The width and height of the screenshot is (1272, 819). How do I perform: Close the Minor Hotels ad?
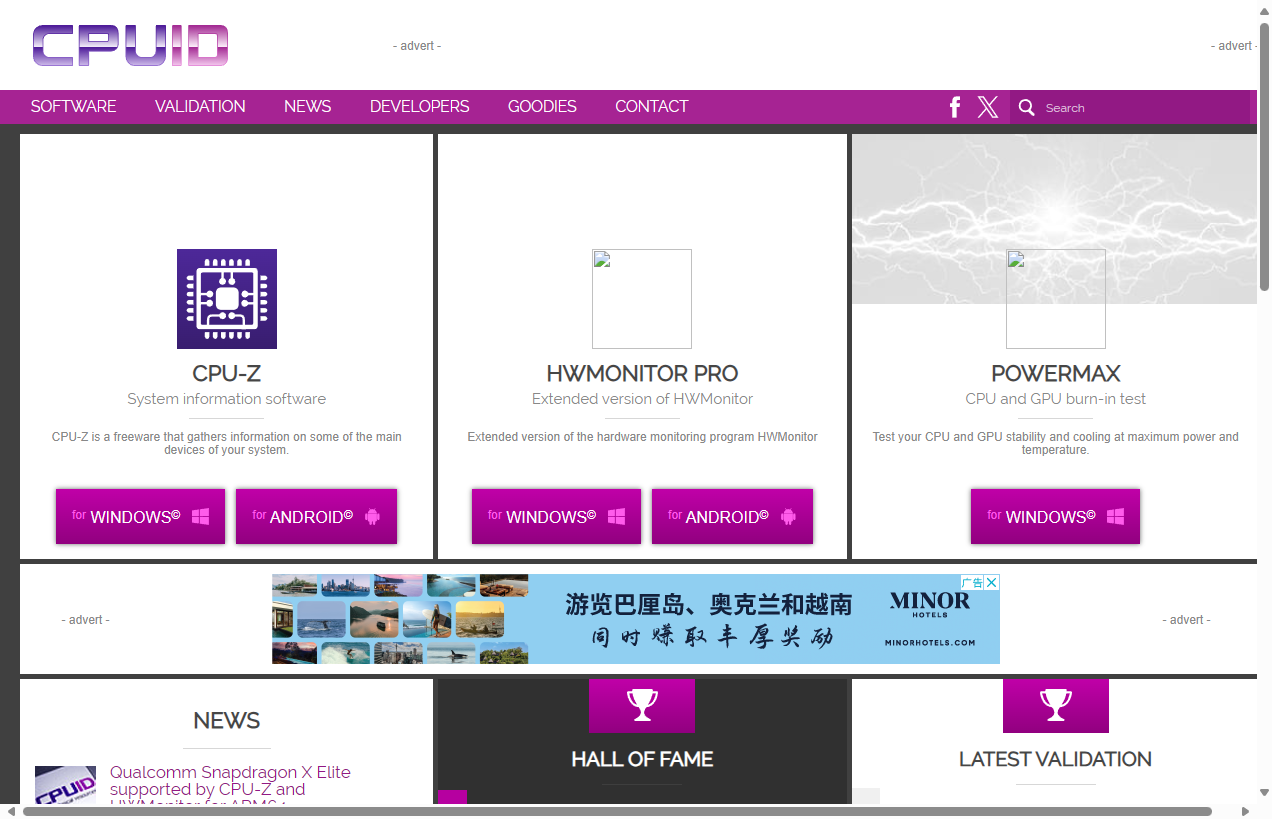(x=991, y=582)
